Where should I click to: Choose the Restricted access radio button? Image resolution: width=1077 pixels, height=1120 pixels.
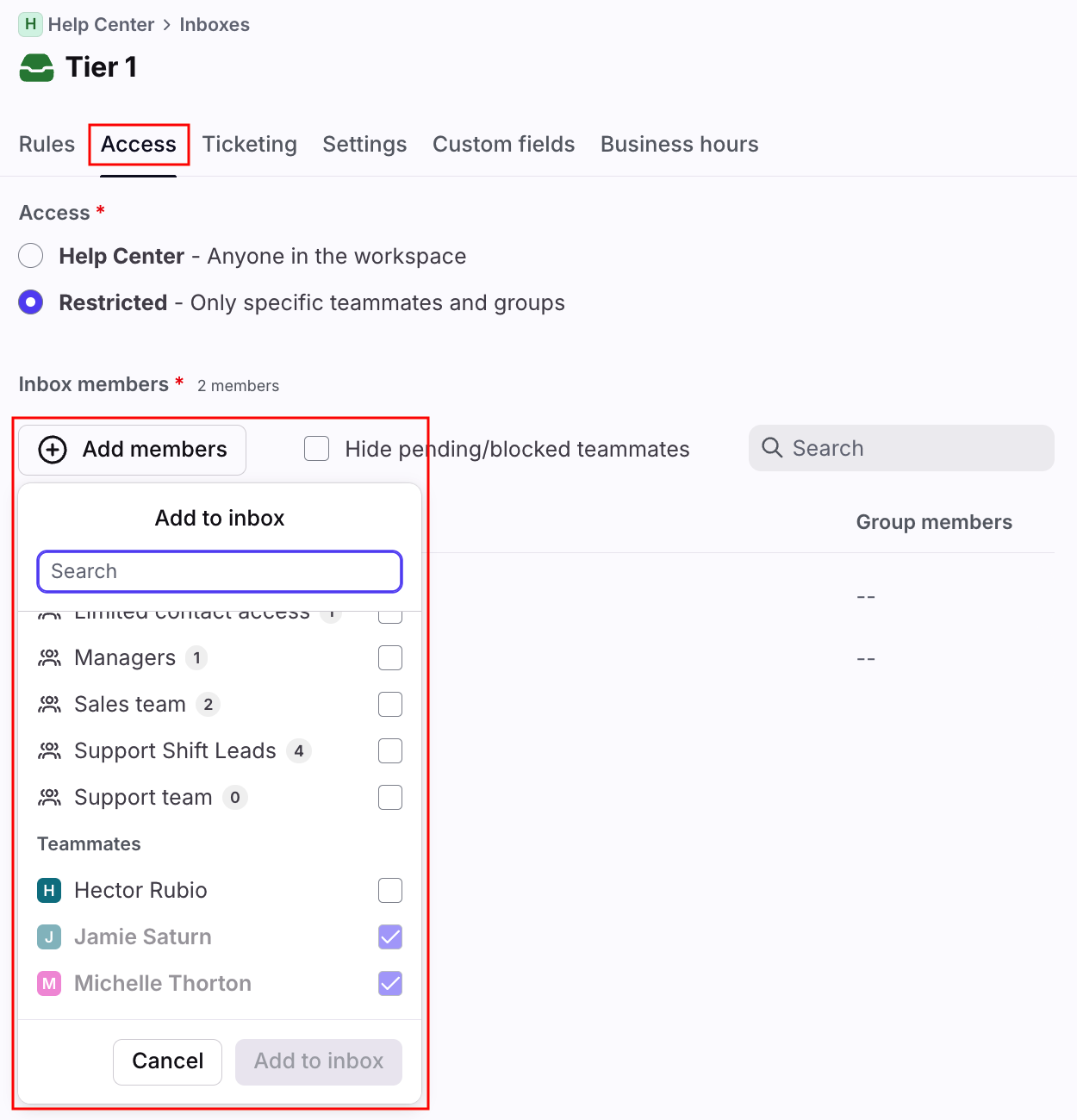(x=31, y=302)
